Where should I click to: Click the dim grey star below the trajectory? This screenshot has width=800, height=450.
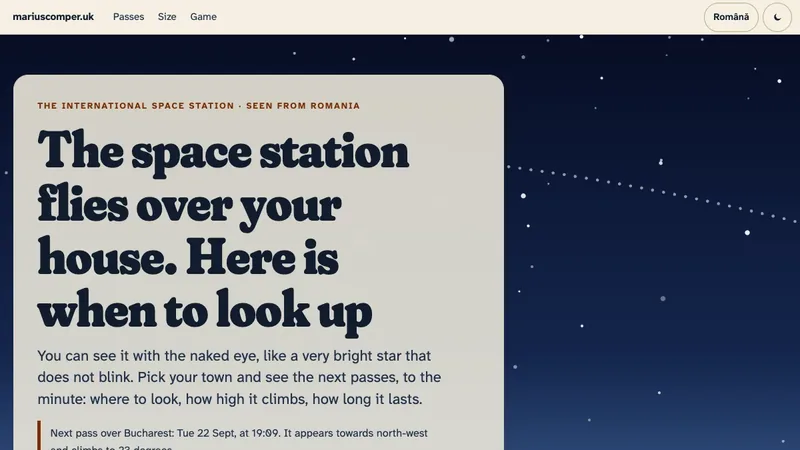(x=663, y=298)
